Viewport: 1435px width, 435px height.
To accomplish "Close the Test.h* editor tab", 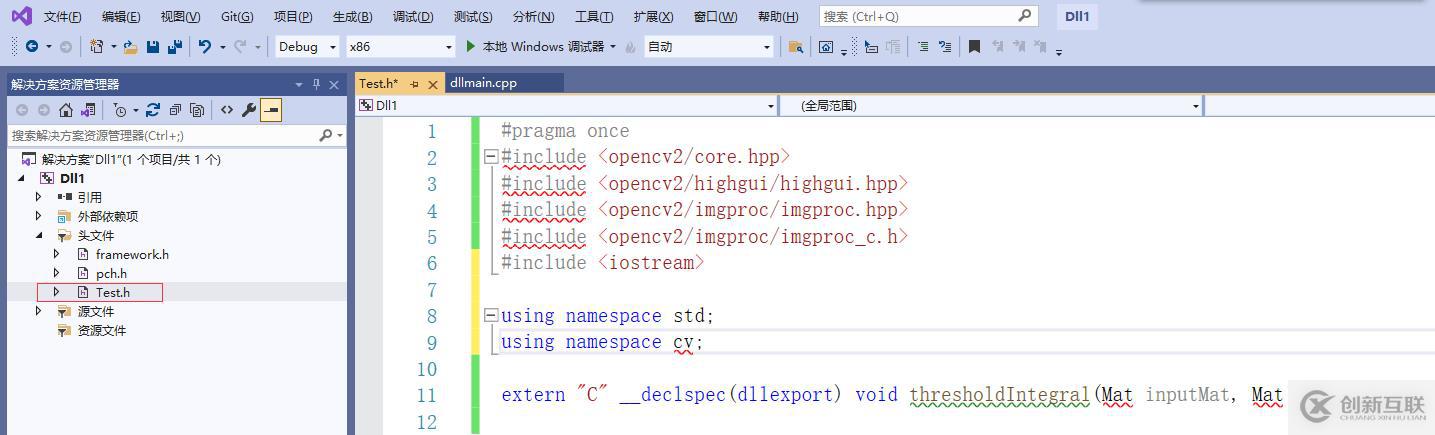I will tap(433, 84).
